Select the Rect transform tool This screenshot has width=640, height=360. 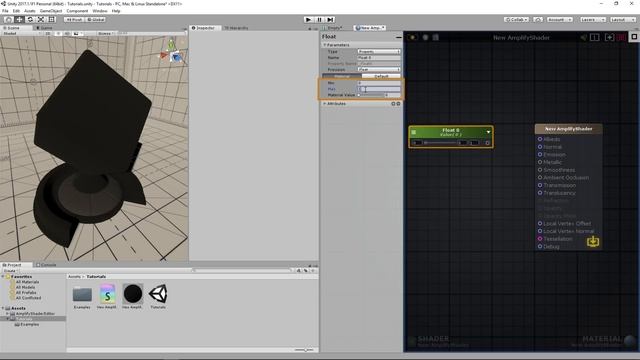point(51,20)
